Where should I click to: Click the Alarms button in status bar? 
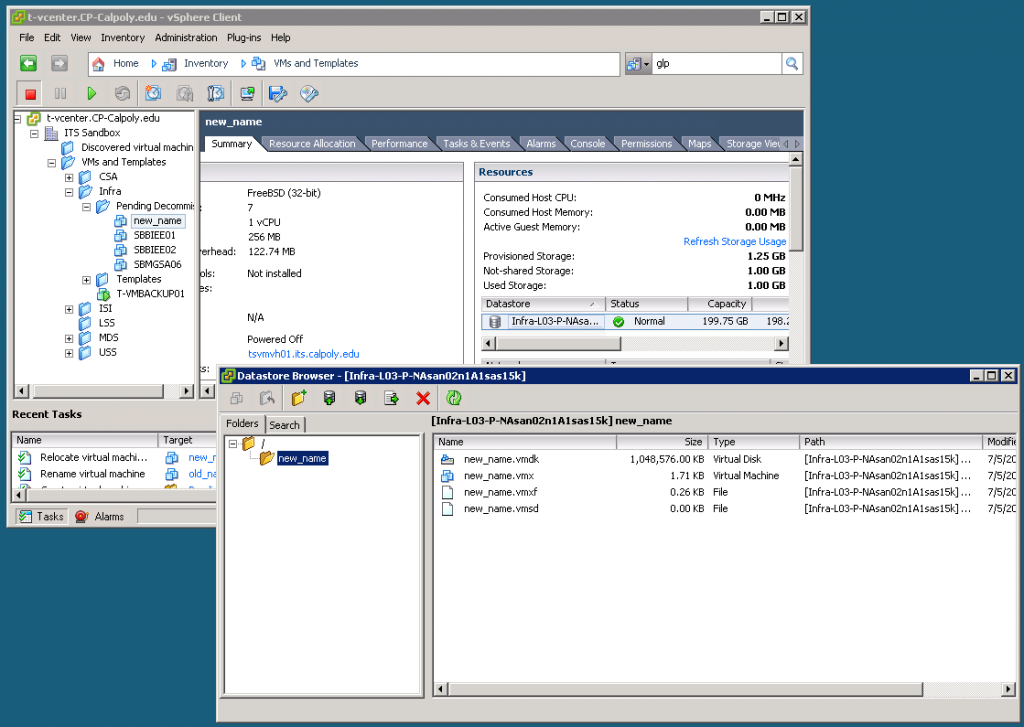pos(101,517)
